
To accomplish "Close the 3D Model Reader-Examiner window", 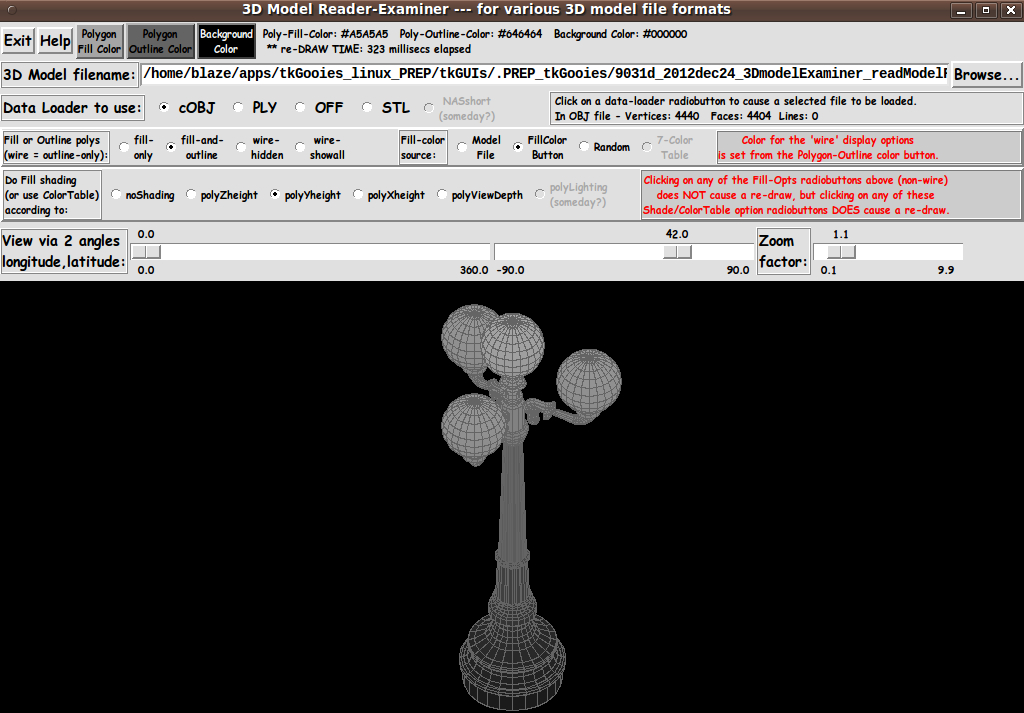I will coord(1010,10).
